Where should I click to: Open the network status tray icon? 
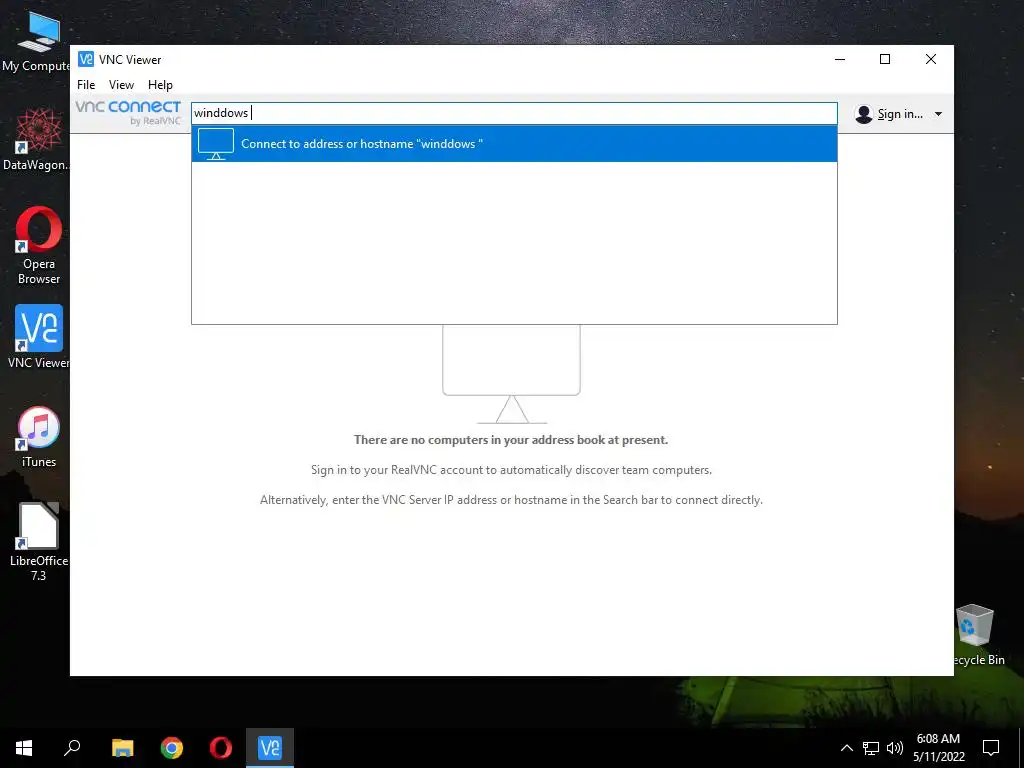click(x=871, y=748)
